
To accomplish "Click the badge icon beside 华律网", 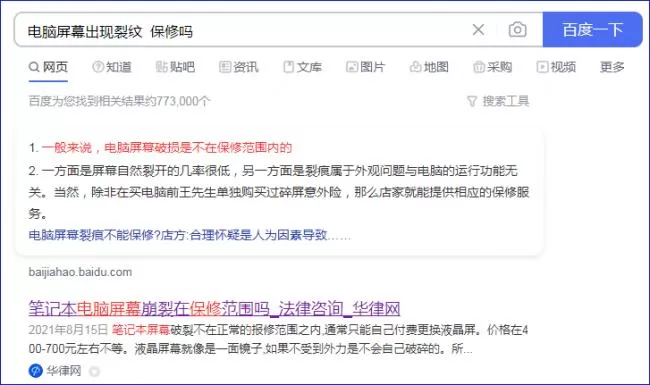I will click(x=95, y=371).
